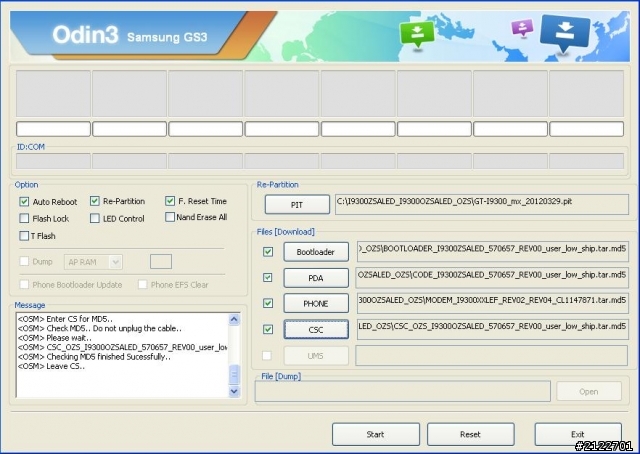
Task: Click 'Checking MD5 finished Sucessfully' log line
Action: click(94, 357)
